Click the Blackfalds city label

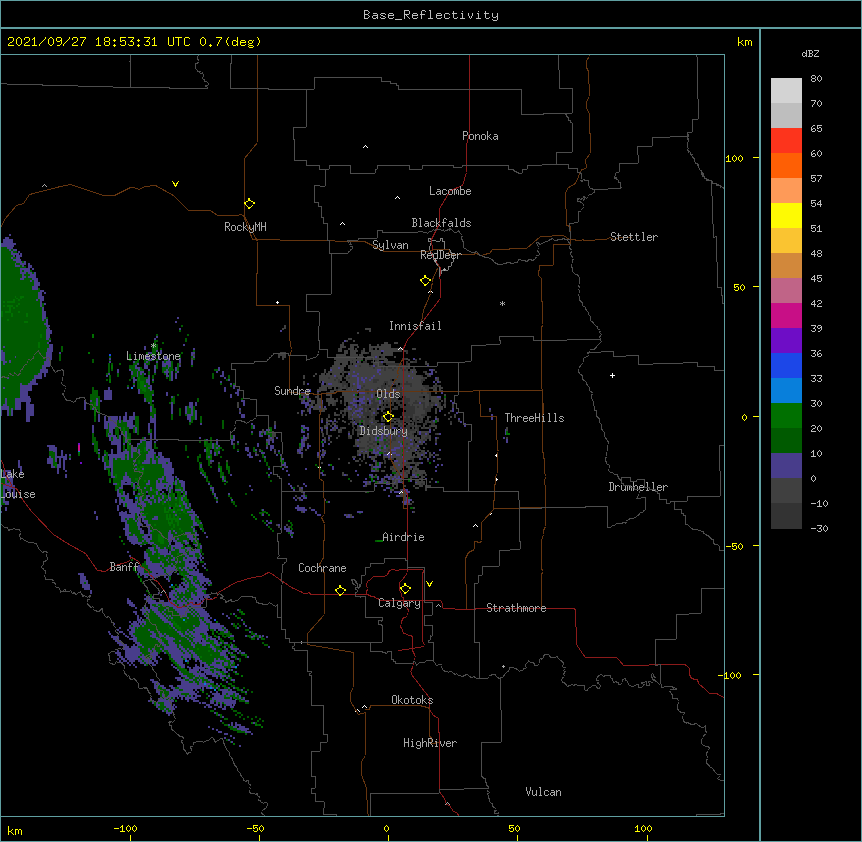coord(441,223)
